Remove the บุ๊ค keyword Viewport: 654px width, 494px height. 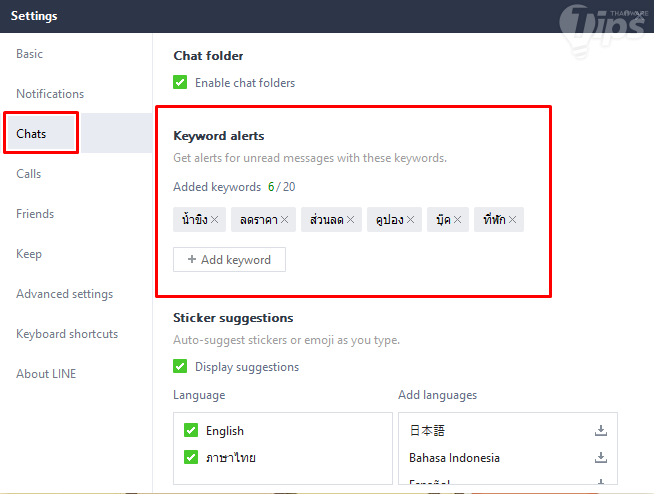[458, 219]
